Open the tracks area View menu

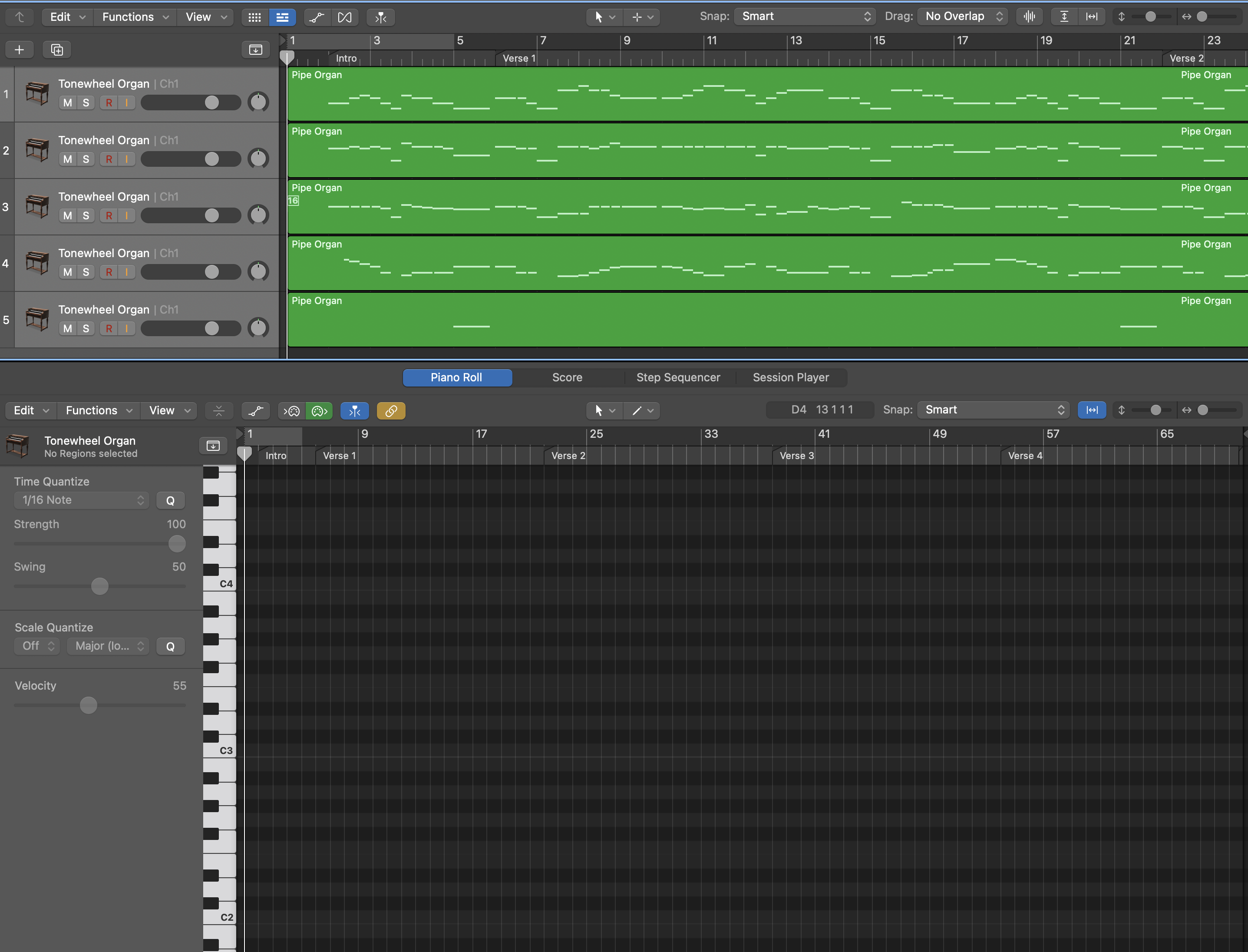[x=206, y=17]
